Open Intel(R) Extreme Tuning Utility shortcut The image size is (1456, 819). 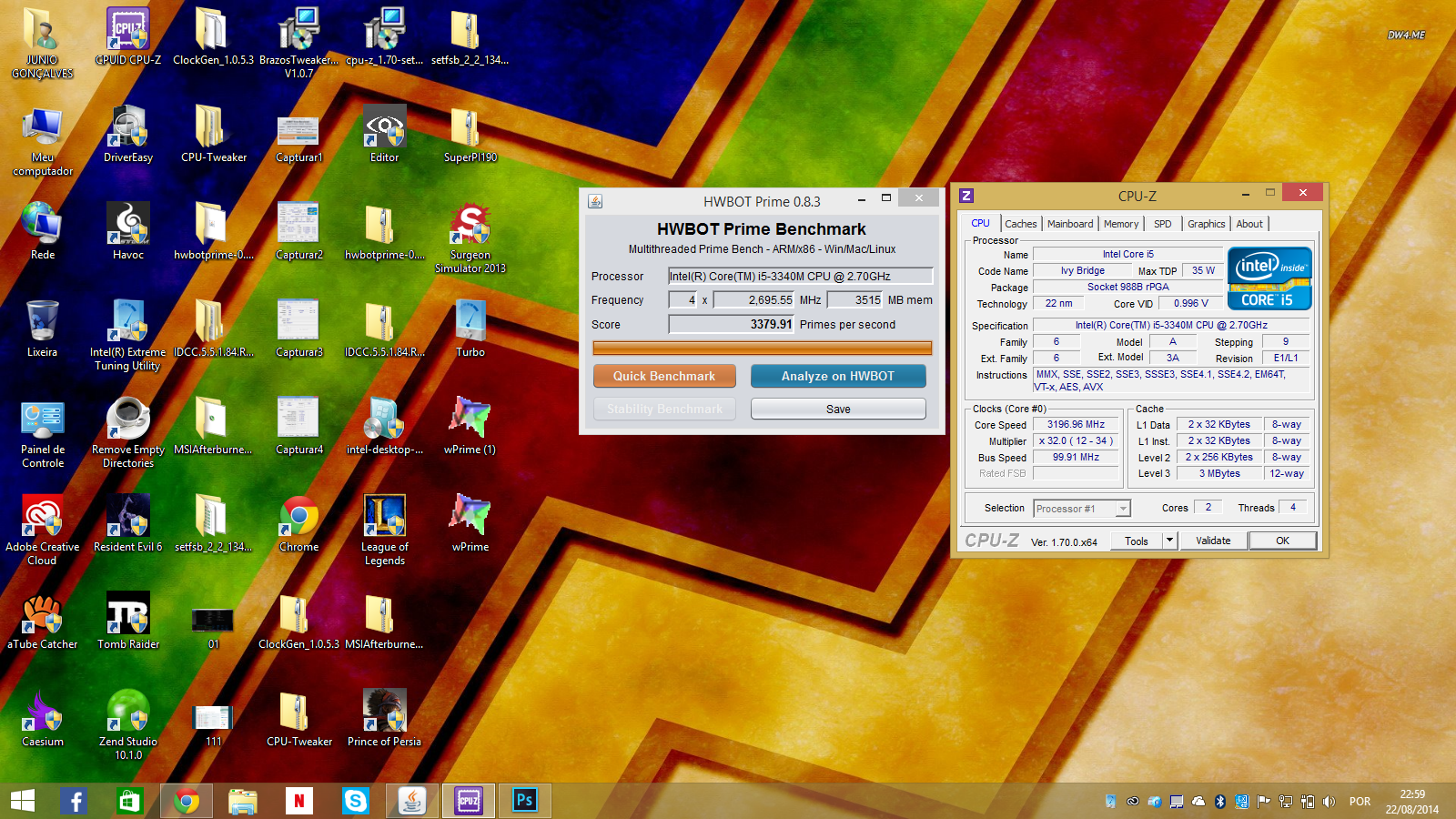[128, 335]
